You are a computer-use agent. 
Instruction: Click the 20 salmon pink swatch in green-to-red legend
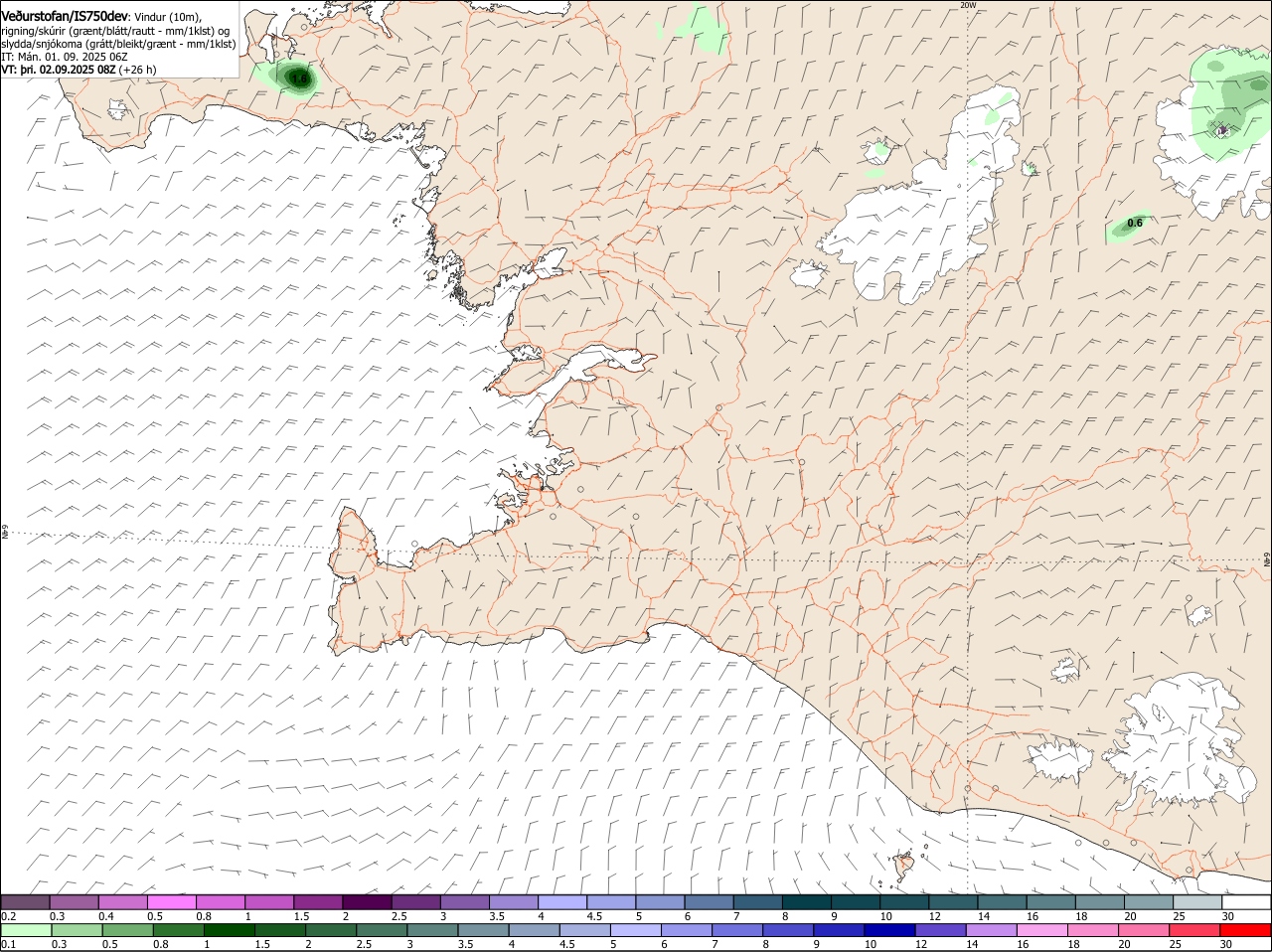[1142, 930]
